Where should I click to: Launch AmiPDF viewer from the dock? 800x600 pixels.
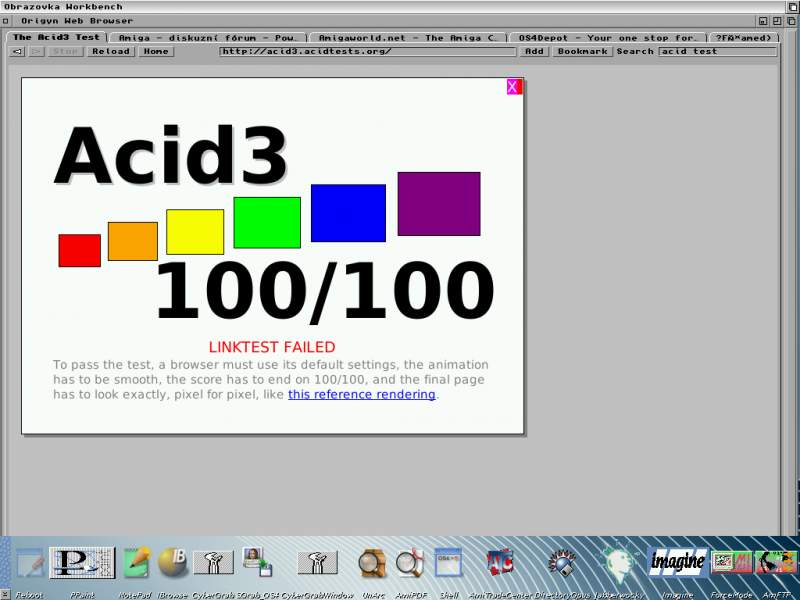tap(409, 564)
